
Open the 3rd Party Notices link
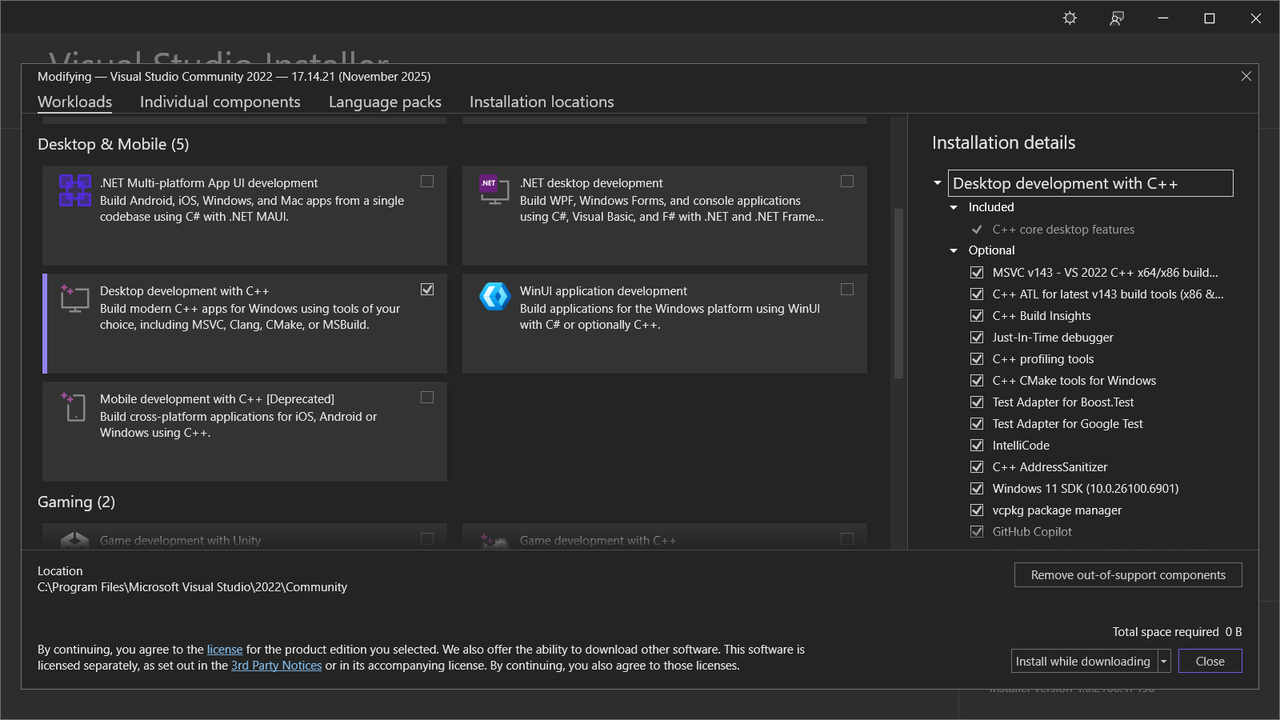(276, 665)
